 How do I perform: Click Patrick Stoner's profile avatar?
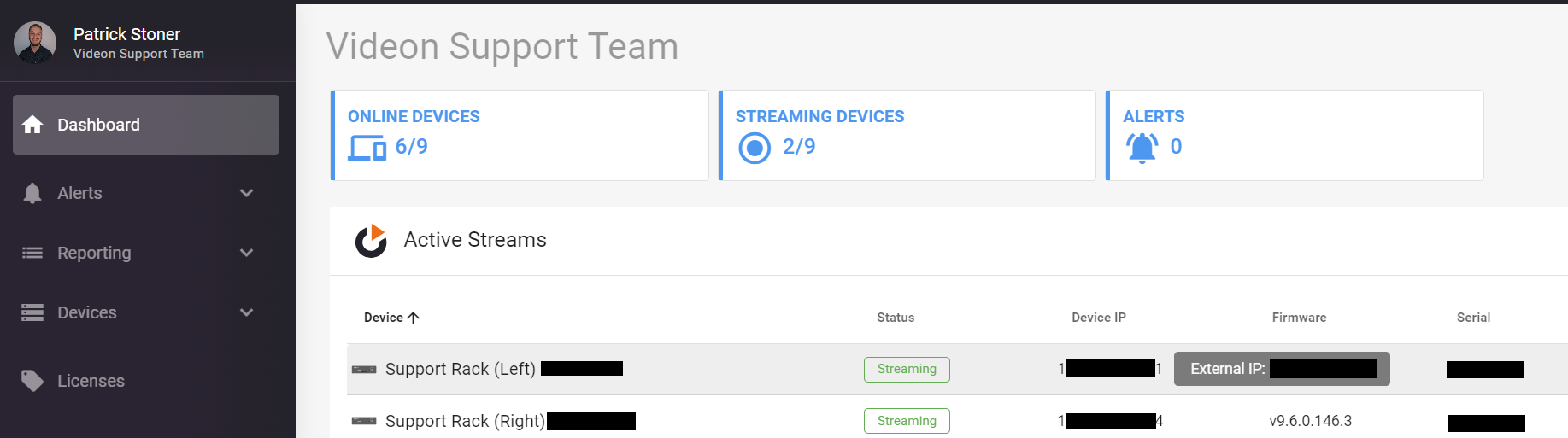35,43
